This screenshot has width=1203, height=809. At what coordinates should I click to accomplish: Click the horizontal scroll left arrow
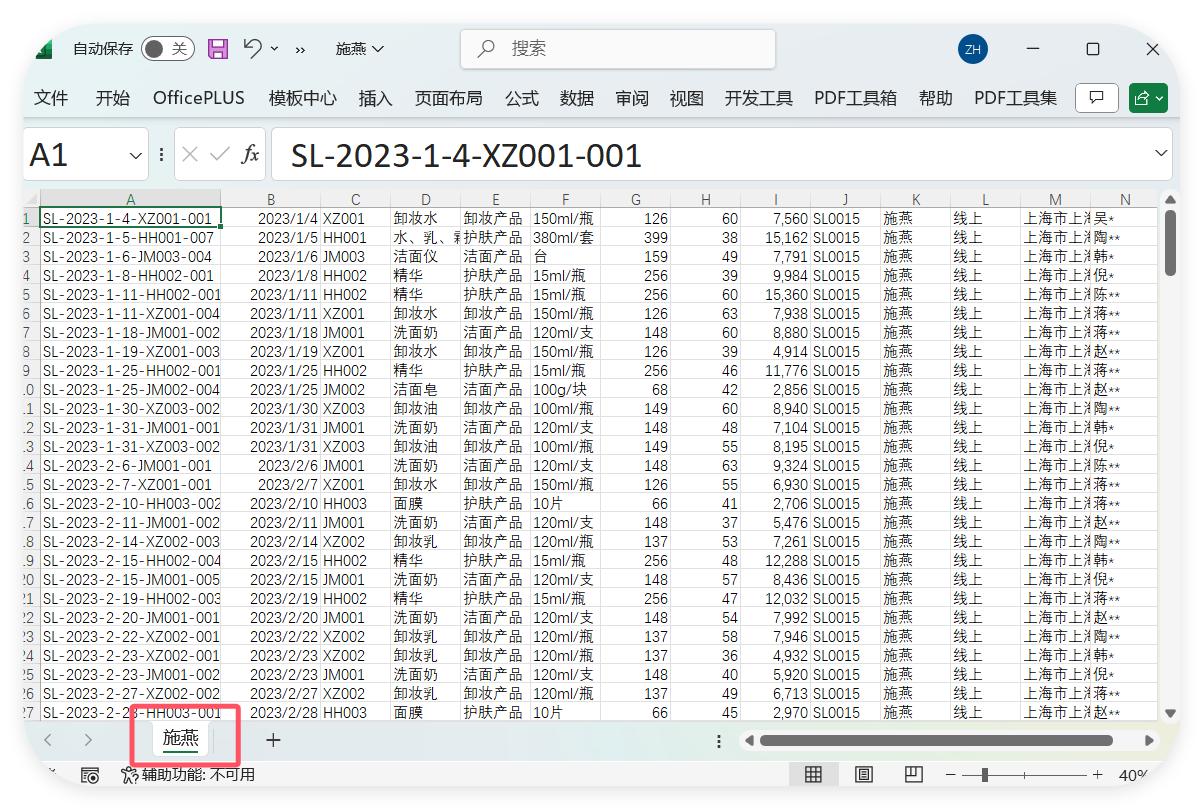pos(747,741)
